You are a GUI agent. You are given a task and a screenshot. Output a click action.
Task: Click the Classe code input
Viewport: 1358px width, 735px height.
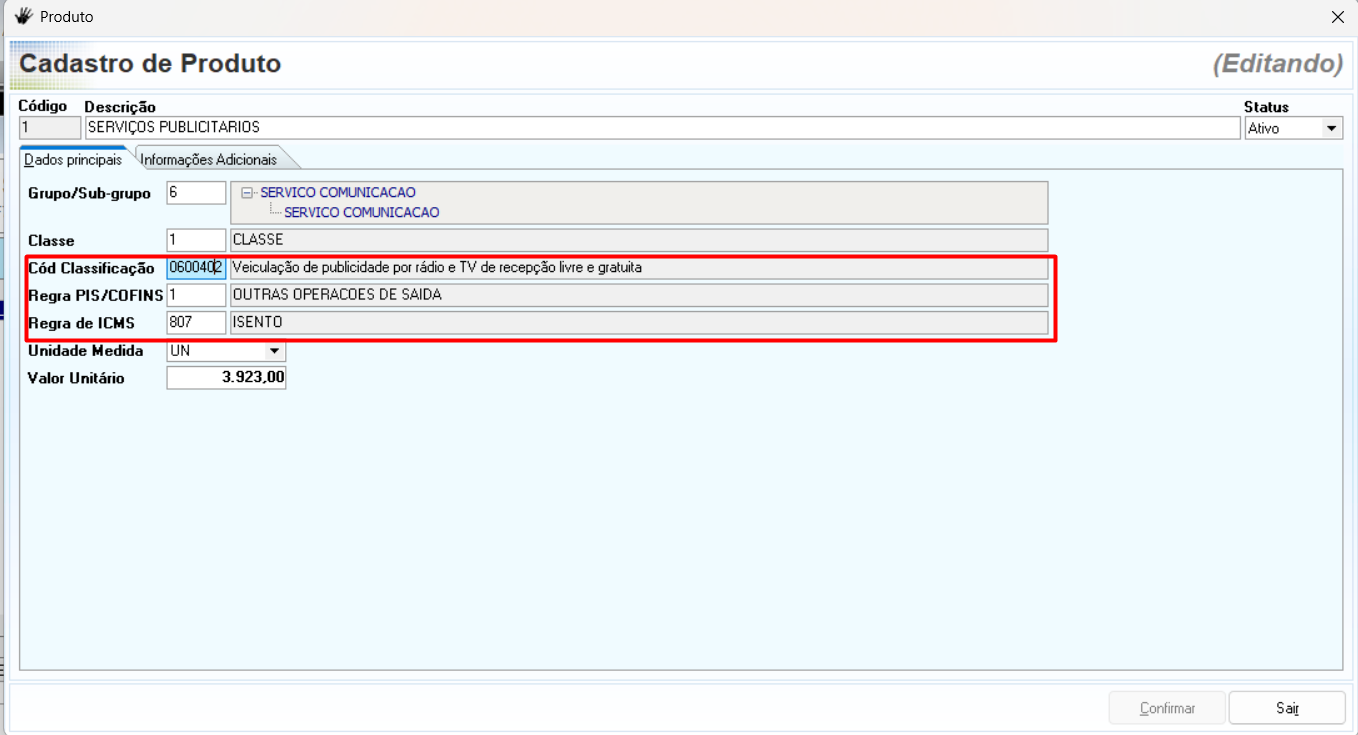click(196, 240)
